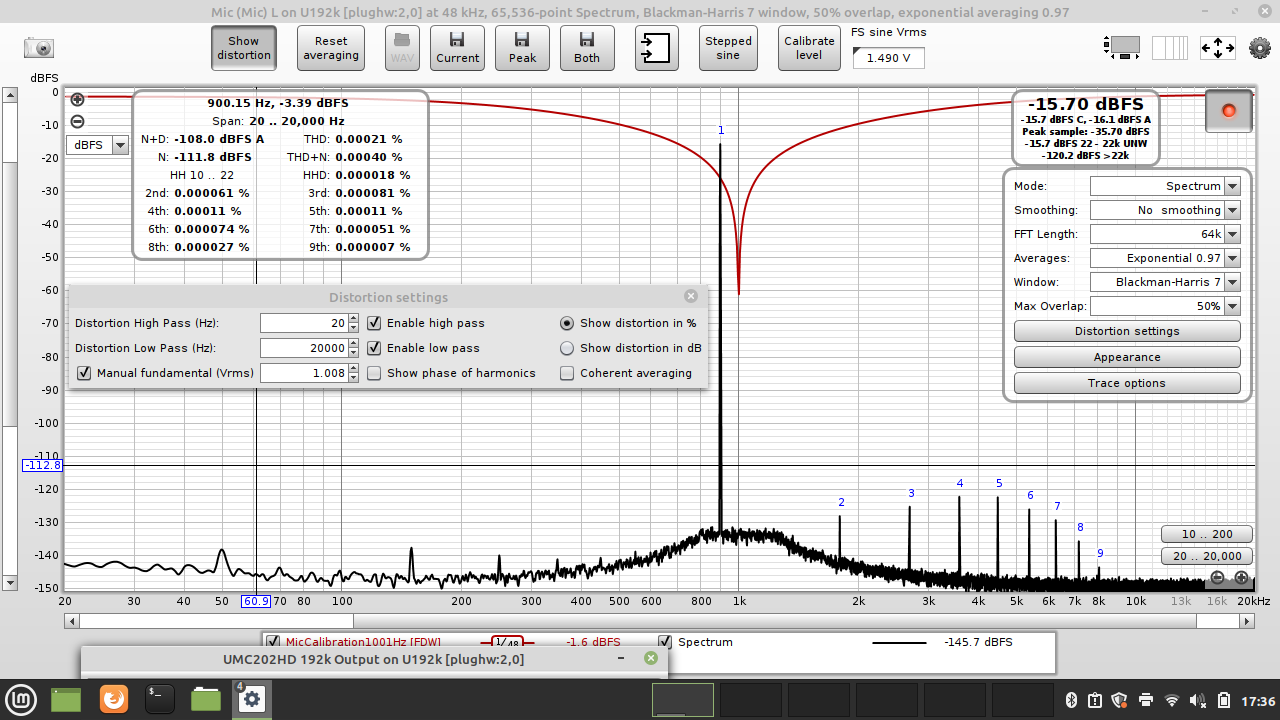The image size is (1280, 720).
Task: Click the four-arrows graph limits icon
Action: click(x=1217, y=47)
